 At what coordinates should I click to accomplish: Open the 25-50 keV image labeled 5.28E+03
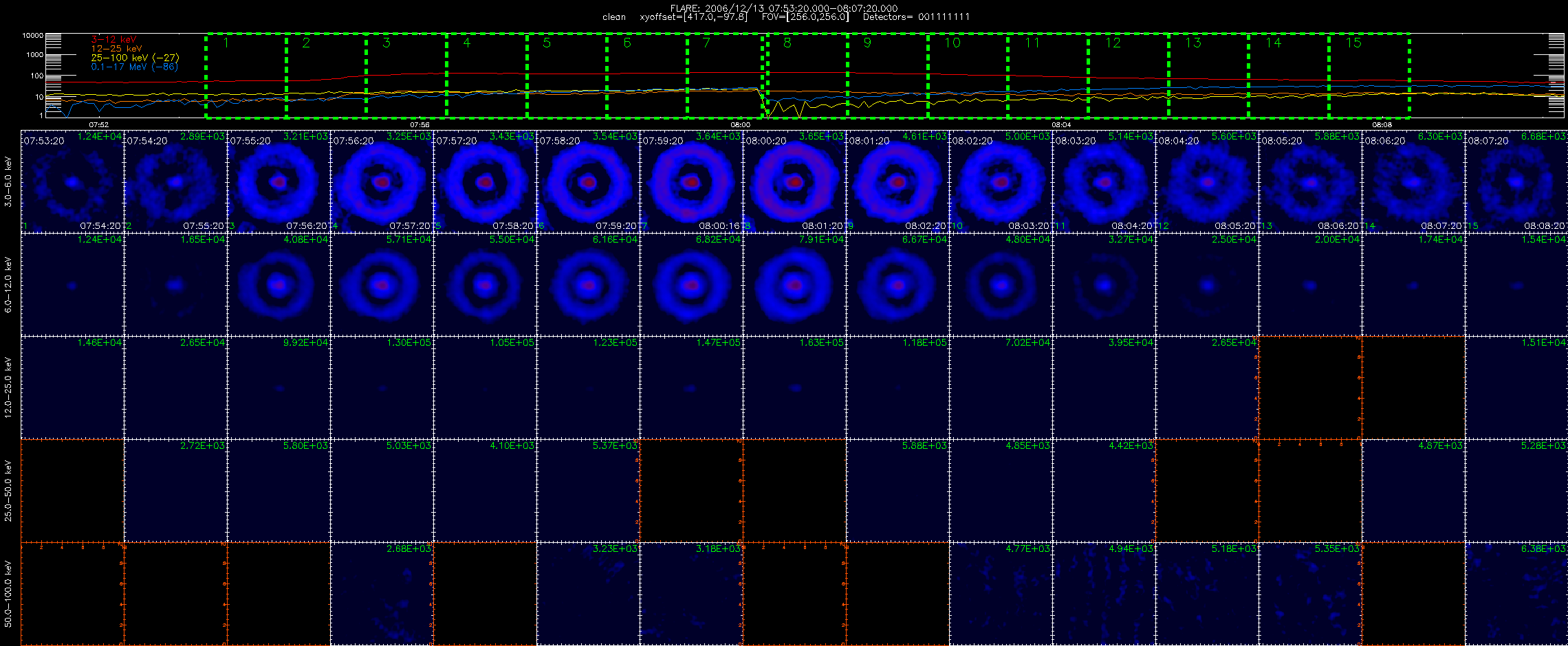click(1516, 491)
